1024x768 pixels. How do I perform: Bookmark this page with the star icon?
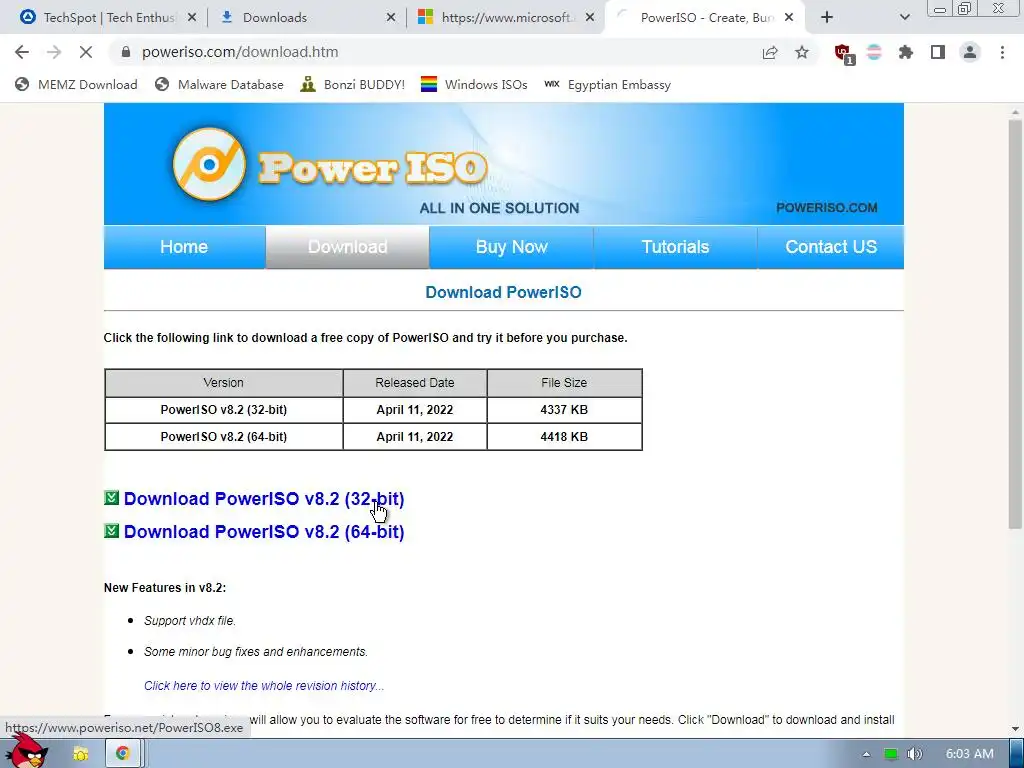tap(802, 52)
